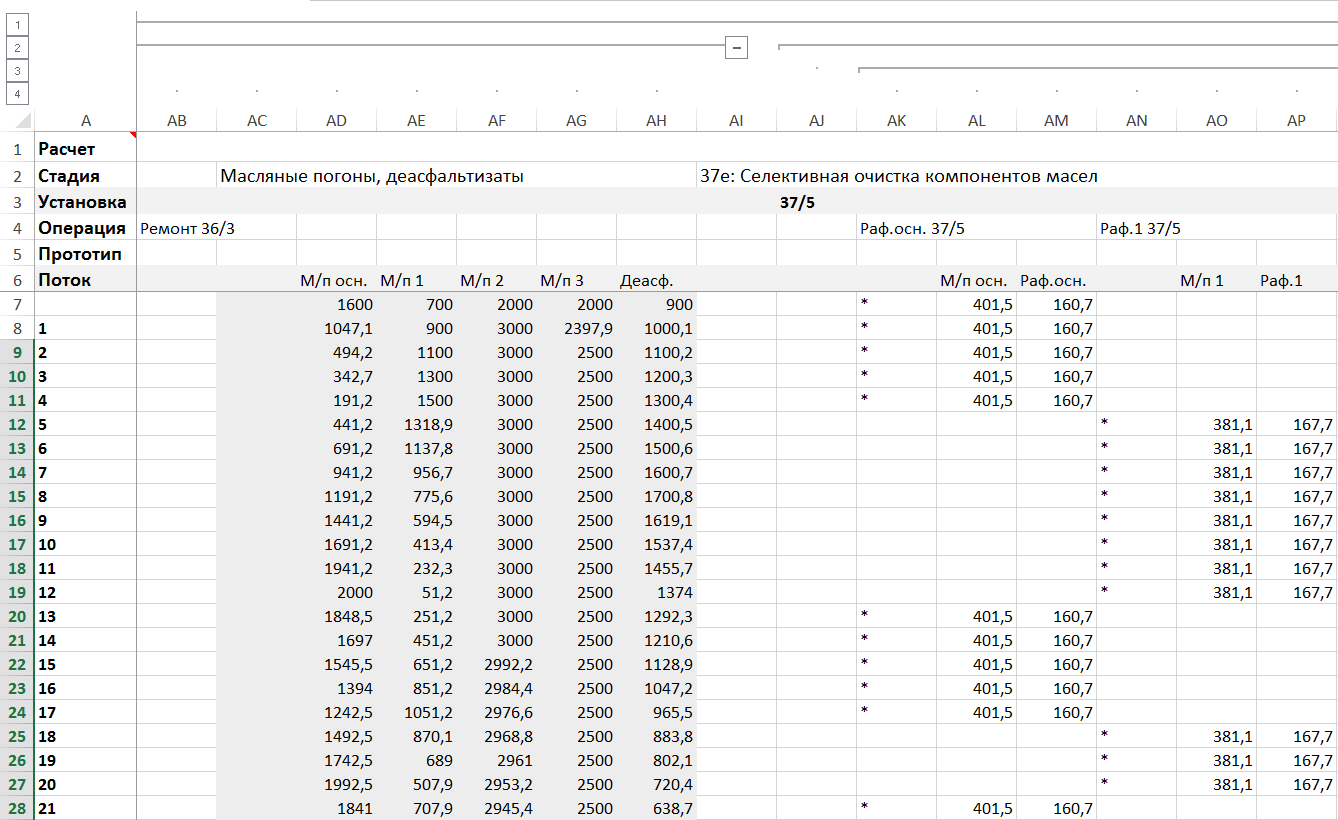Select column AD header

pos(336,121)
